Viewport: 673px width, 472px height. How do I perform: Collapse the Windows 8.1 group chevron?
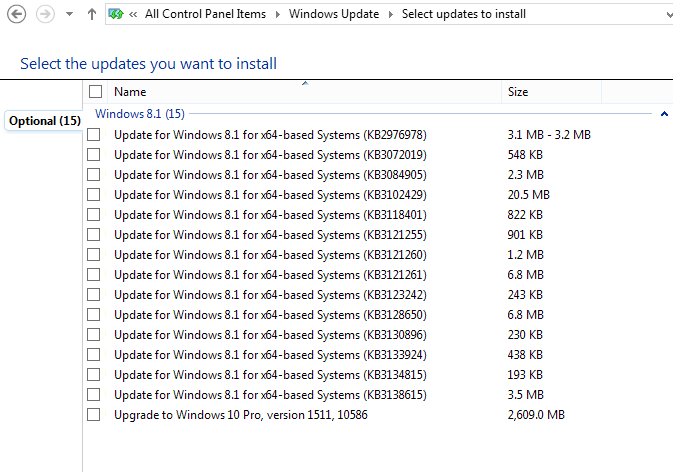[x=665, y=114]
